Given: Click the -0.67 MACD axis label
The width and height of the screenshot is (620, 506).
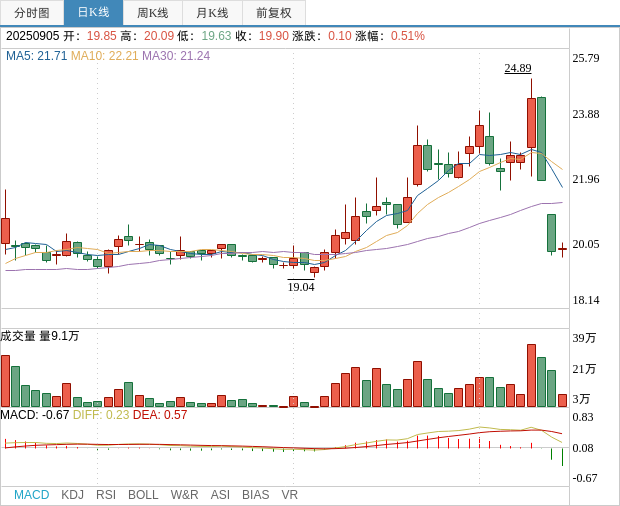Looking at the screenshot, I should point(585,478).
